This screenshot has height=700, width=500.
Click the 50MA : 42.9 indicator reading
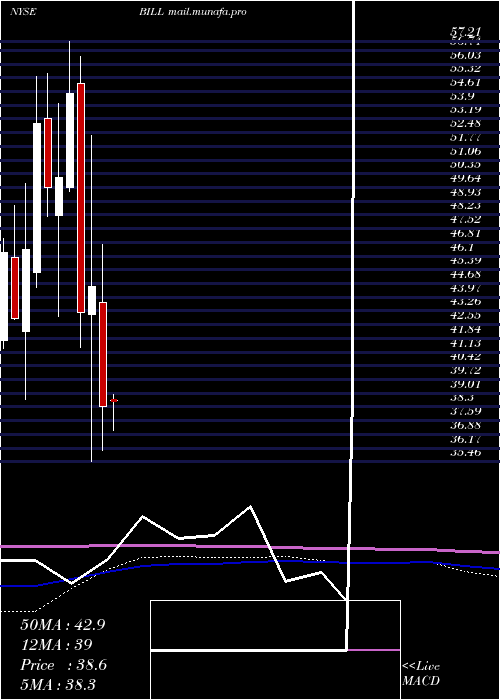tap(62, 625)
